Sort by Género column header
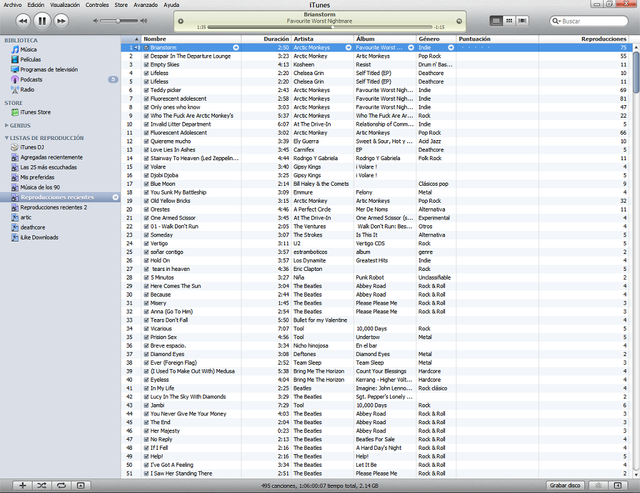The height and width of the screenshot is (493, 640). [x=436, y=39]
